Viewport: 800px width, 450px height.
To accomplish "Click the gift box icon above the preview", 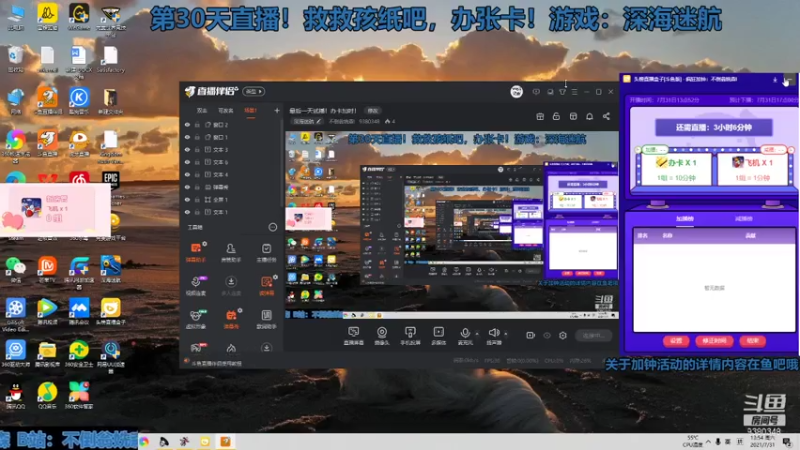I will (540, 116).
